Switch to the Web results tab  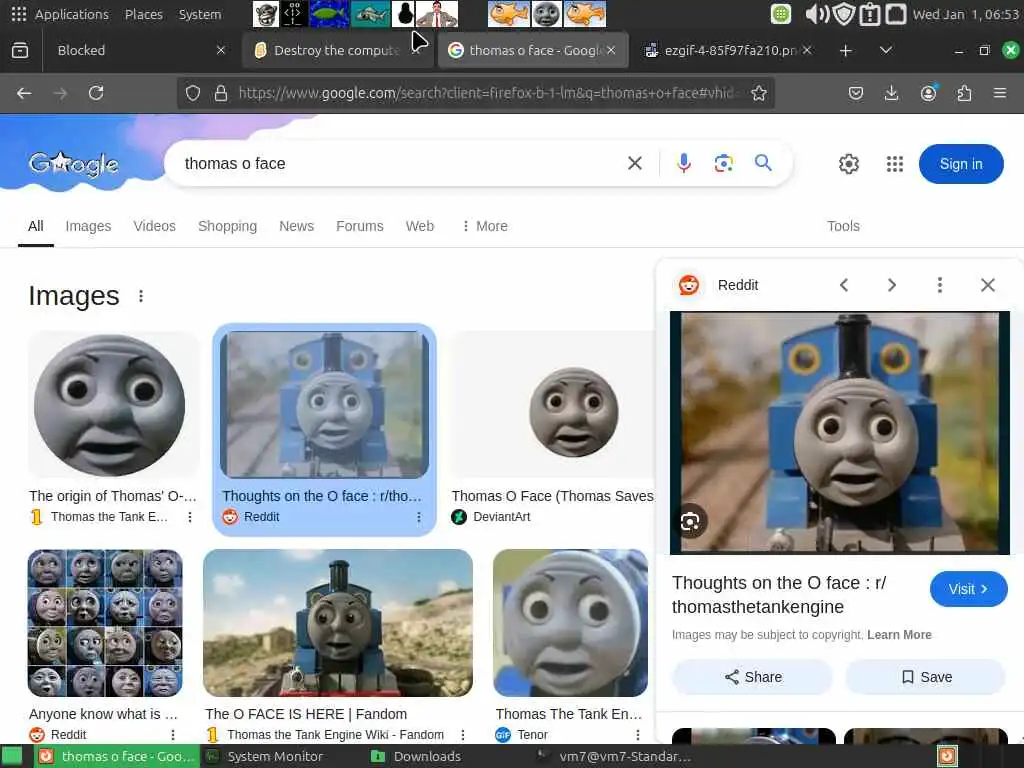[420, 226]
